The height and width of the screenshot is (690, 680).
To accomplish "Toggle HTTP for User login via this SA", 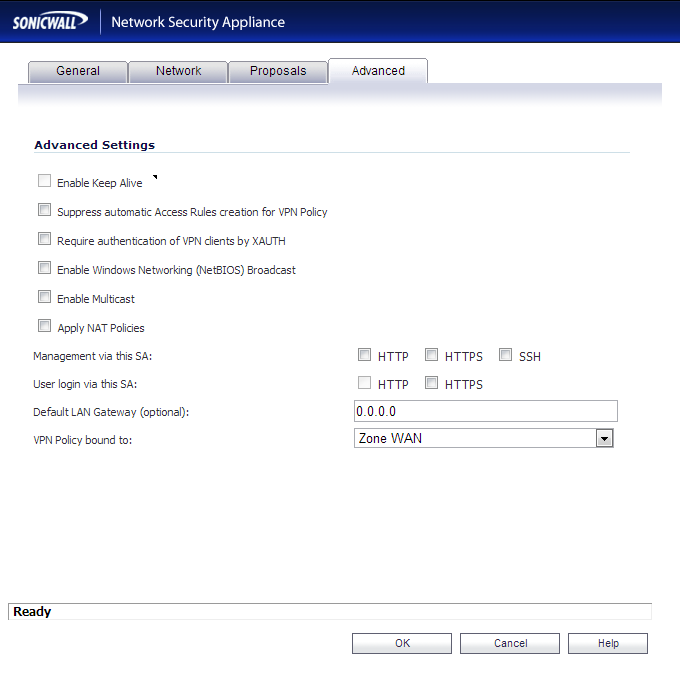I will pyautogui.click(x=364, y=383).
